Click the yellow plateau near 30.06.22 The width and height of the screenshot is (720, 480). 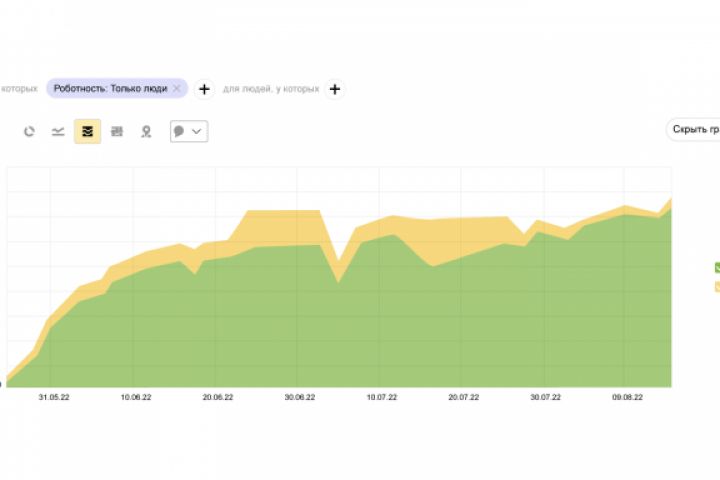(283, 226)
